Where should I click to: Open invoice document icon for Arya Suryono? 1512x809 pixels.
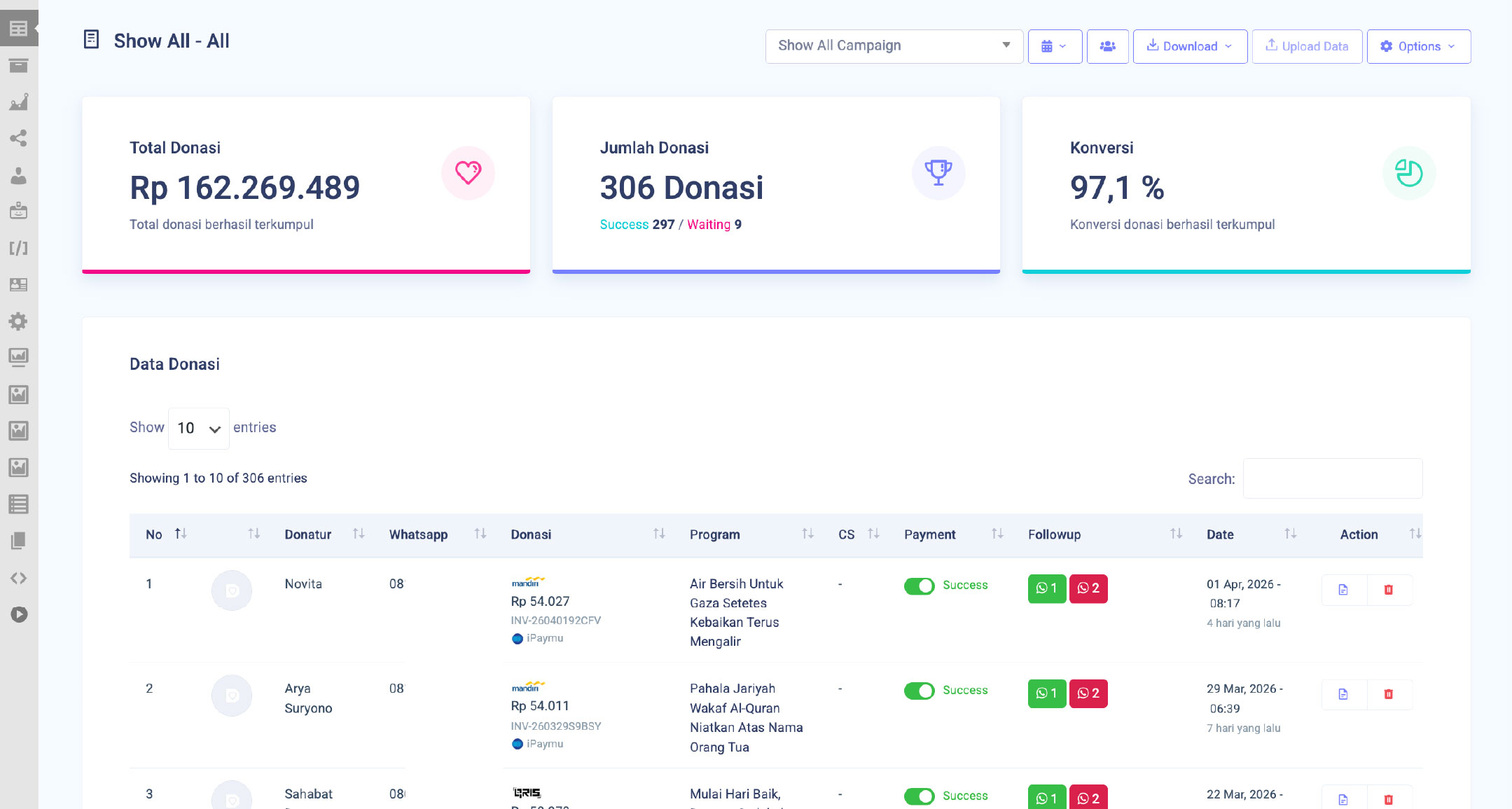(1343, 694)
